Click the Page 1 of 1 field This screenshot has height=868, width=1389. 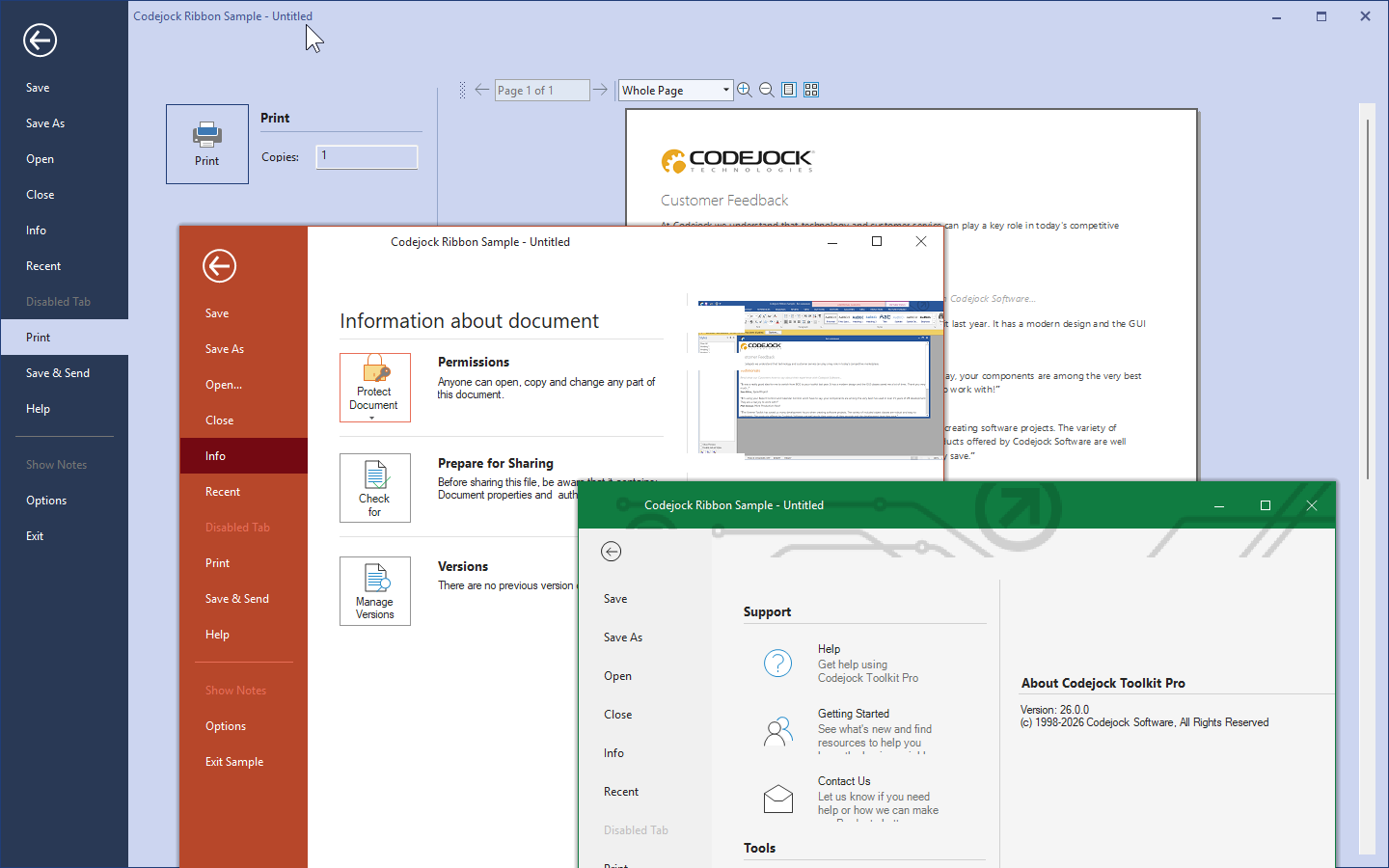542,90
